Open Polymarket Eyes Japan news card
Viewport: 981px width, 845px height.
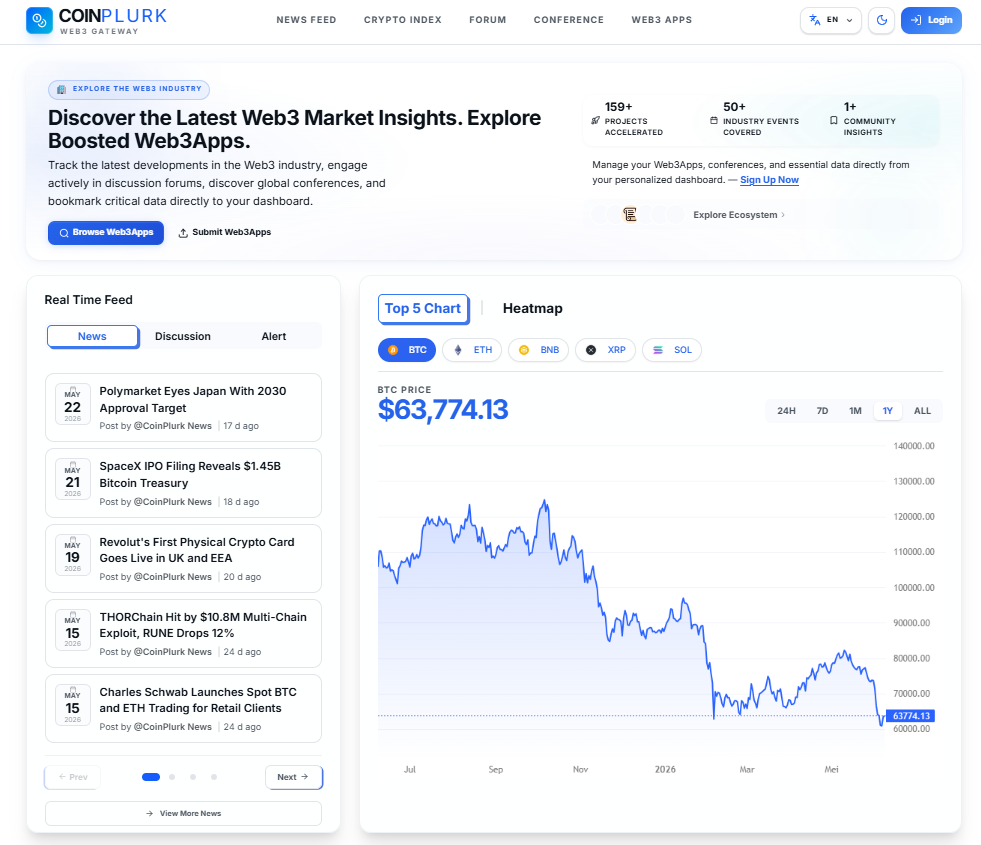click(183, 408)
